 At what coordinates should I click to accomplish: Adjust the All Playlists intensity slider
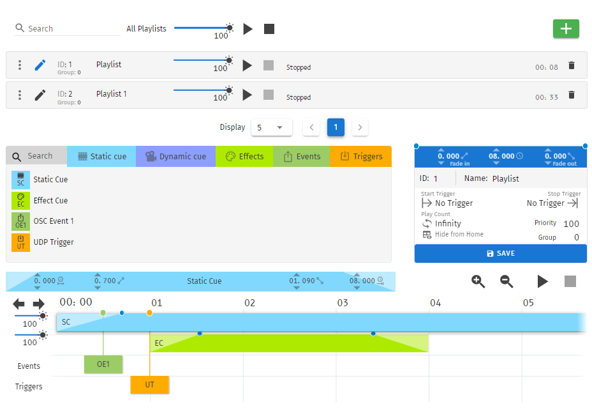[x=204, y=28]
